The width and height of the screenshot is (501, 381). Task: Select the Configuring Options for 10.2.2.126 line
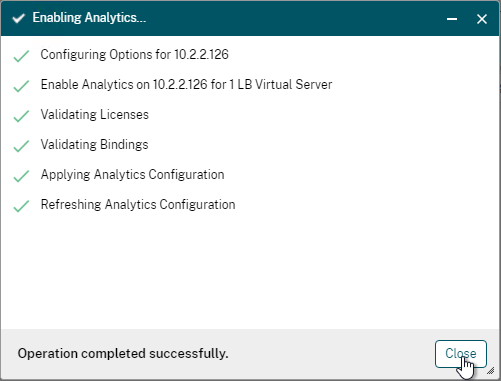coord(134,55)
